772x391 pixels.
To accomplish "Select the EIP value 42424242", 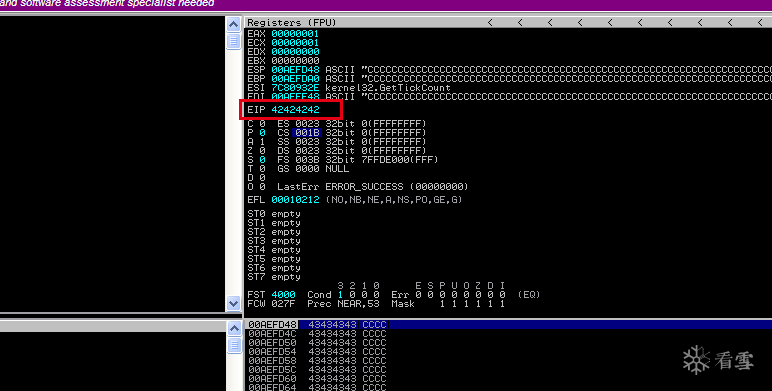I will (295, 109).
